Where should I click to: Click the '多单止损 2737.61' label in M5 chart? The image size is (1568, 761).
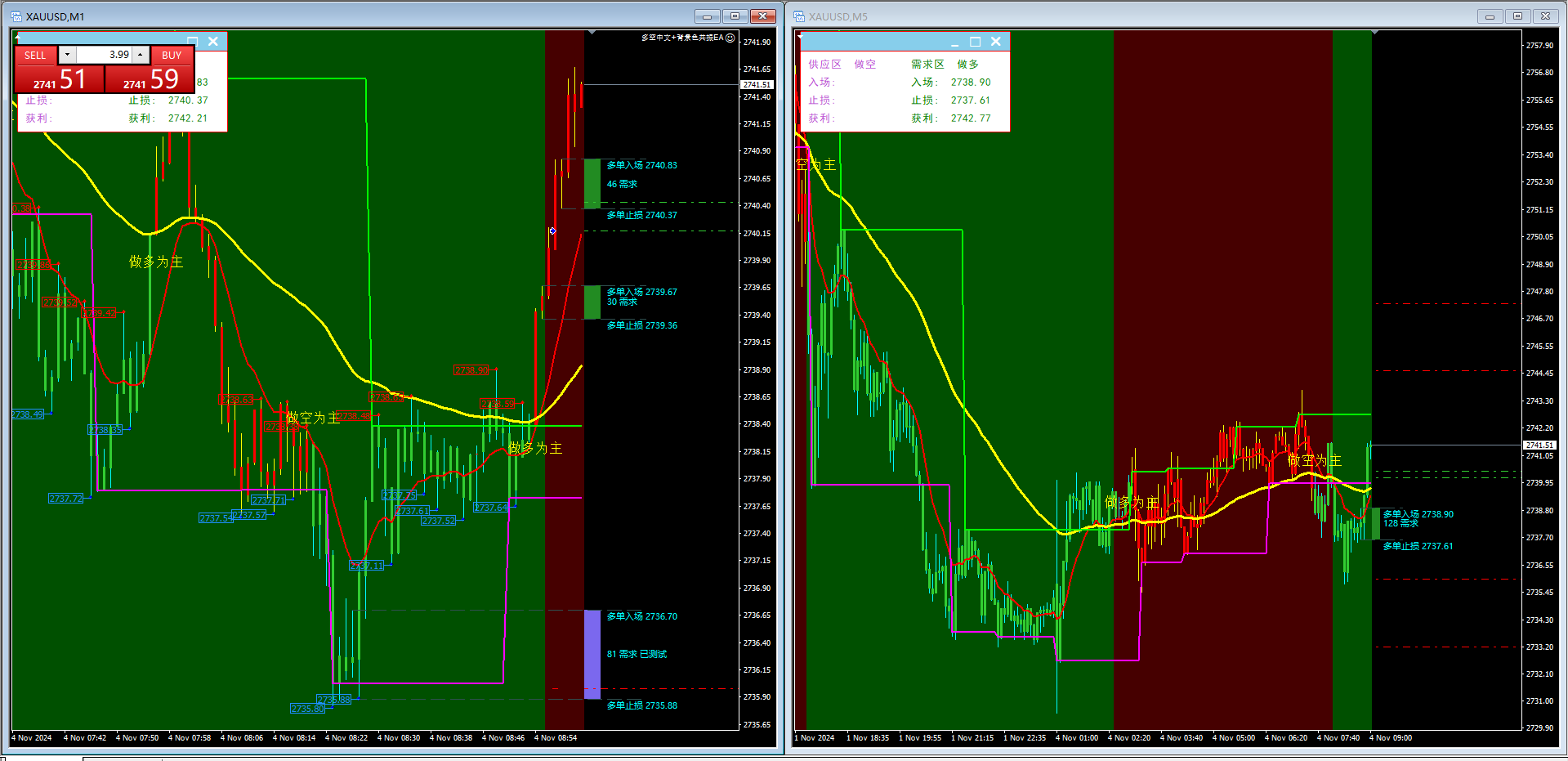pos(1418,546)
